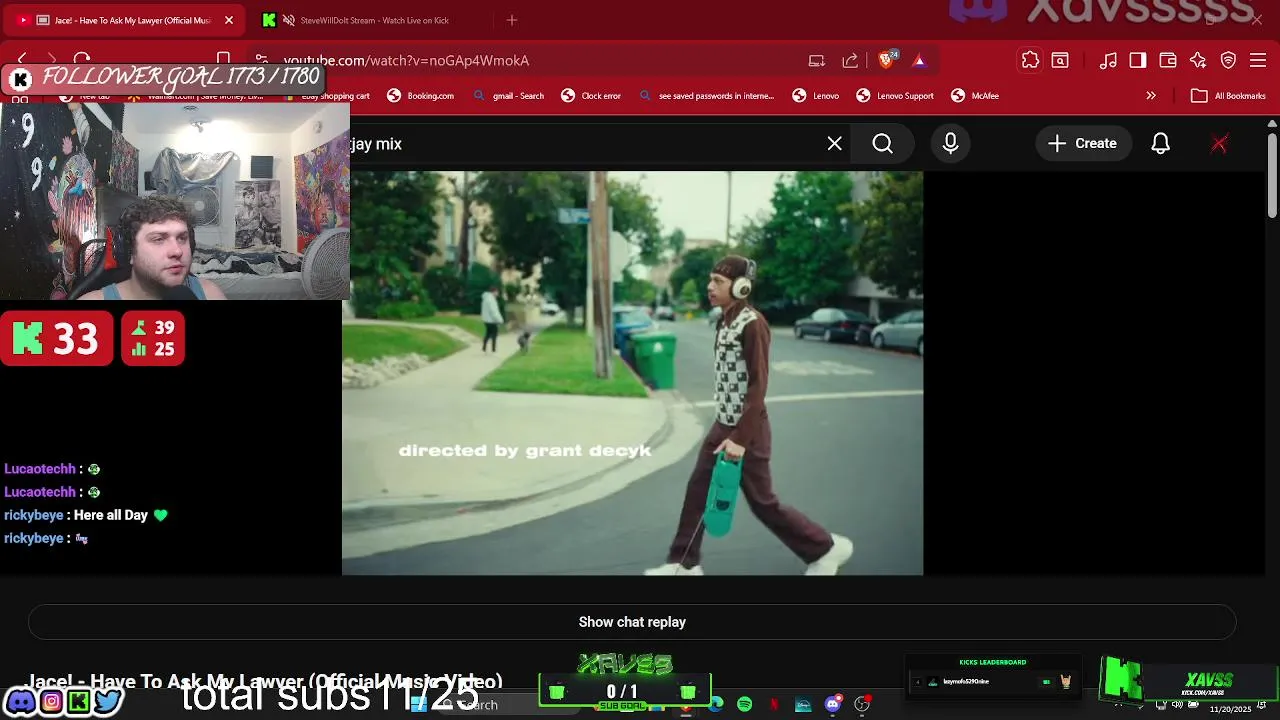The width and height of the screenshot is (1280, 720).
Task: Open Spotify from the taskbar
Action: [744, 705]
